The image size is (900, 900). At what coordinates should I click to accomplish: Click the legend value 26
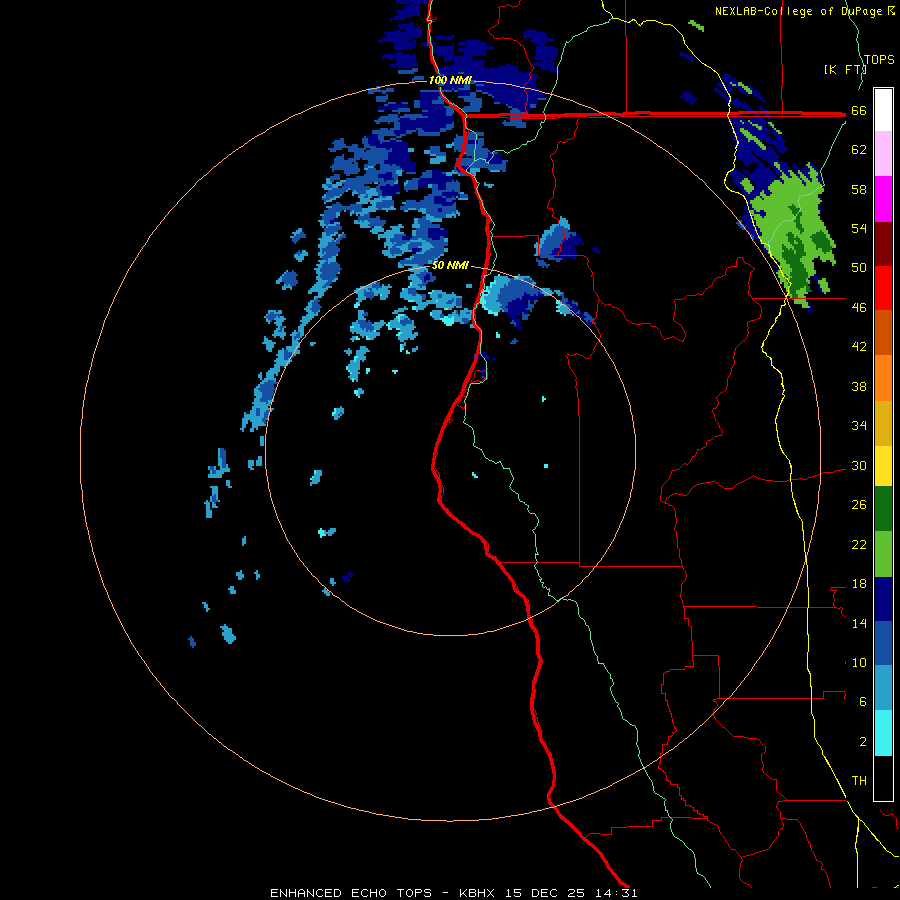point(859,505)
